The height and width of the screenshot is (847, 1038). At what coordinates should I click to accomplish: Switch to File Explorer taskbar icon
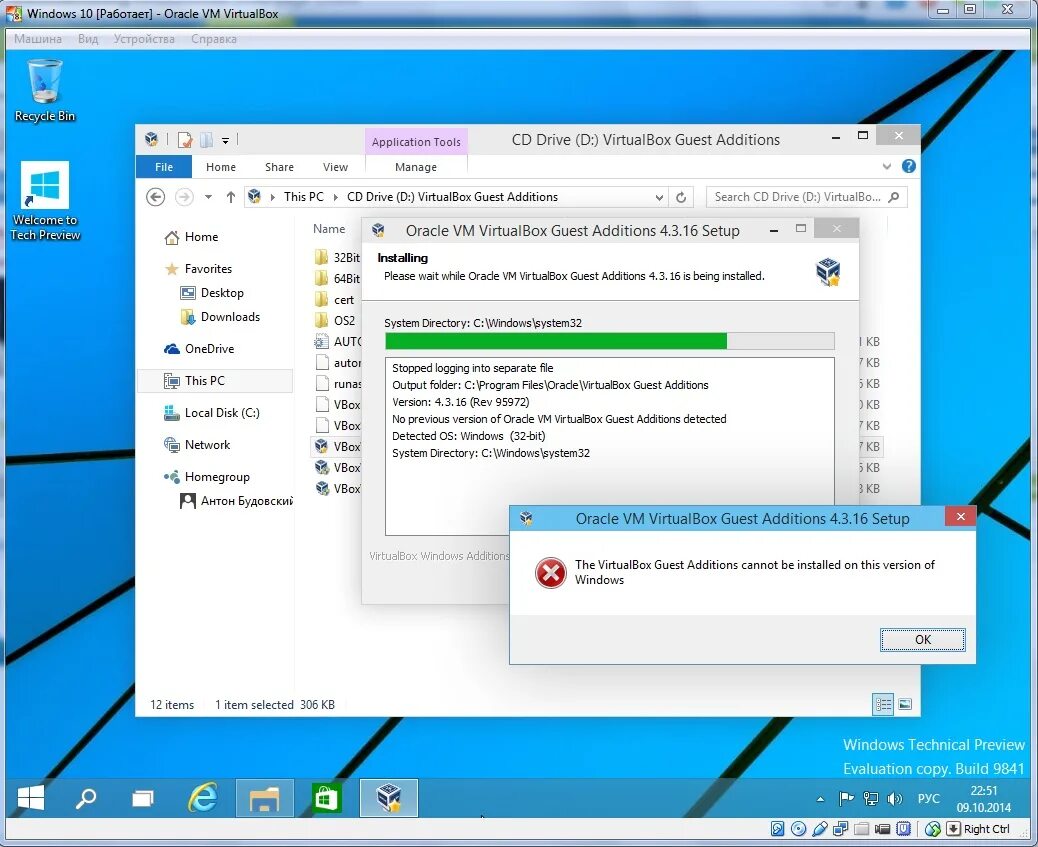tap(263, 798)
